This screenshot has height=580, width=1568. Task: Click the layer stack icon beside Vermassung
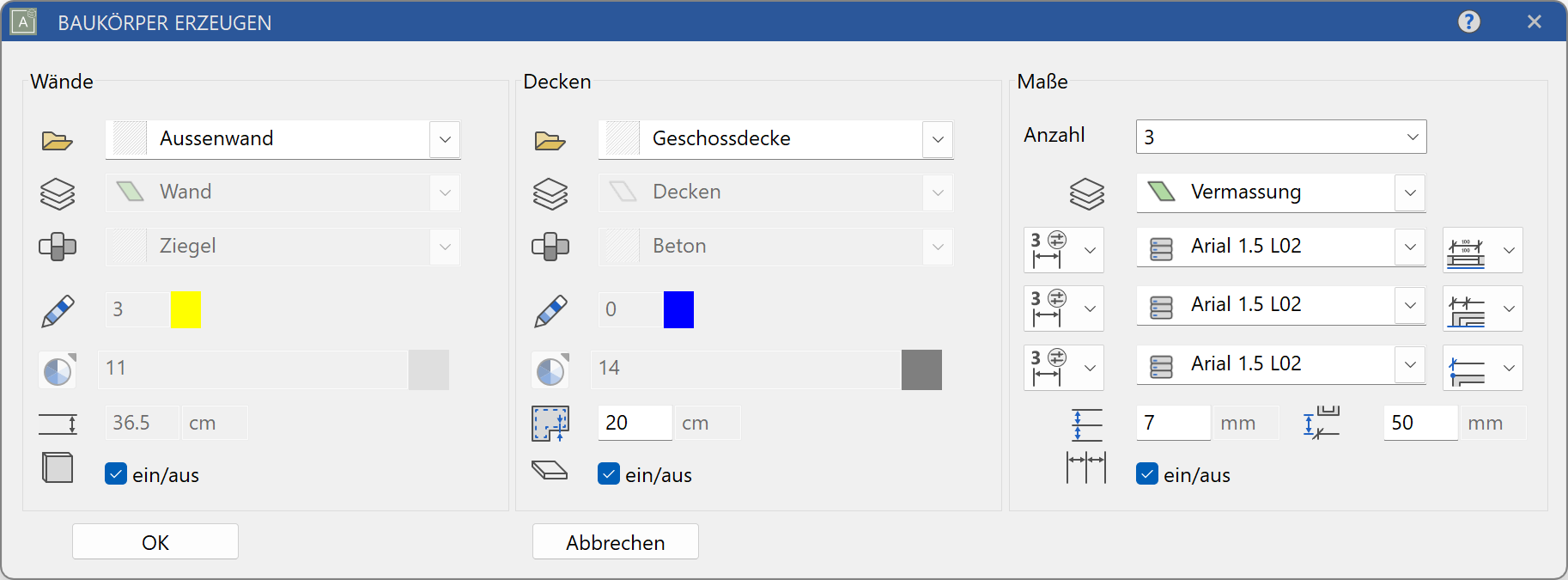[1086, 193]
